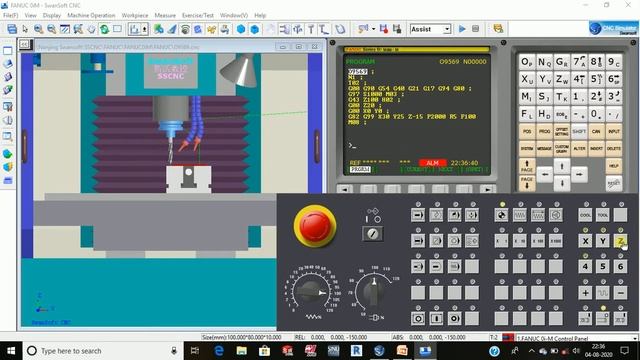Click the zoom out magnifier toolbar icon

tap(52, 29)
